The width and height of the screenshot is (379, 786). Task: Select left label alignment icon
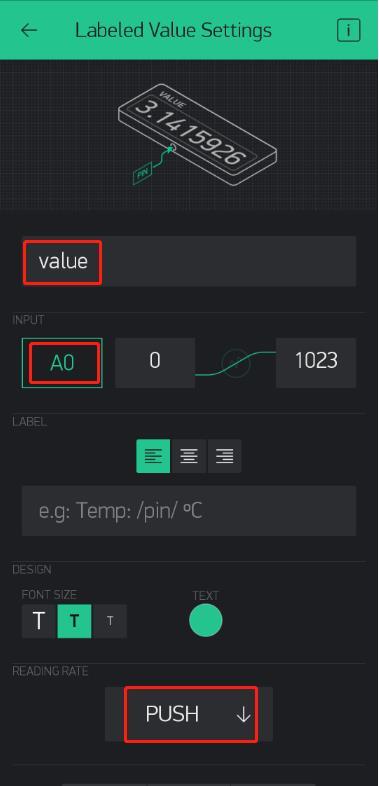[153, 456]
